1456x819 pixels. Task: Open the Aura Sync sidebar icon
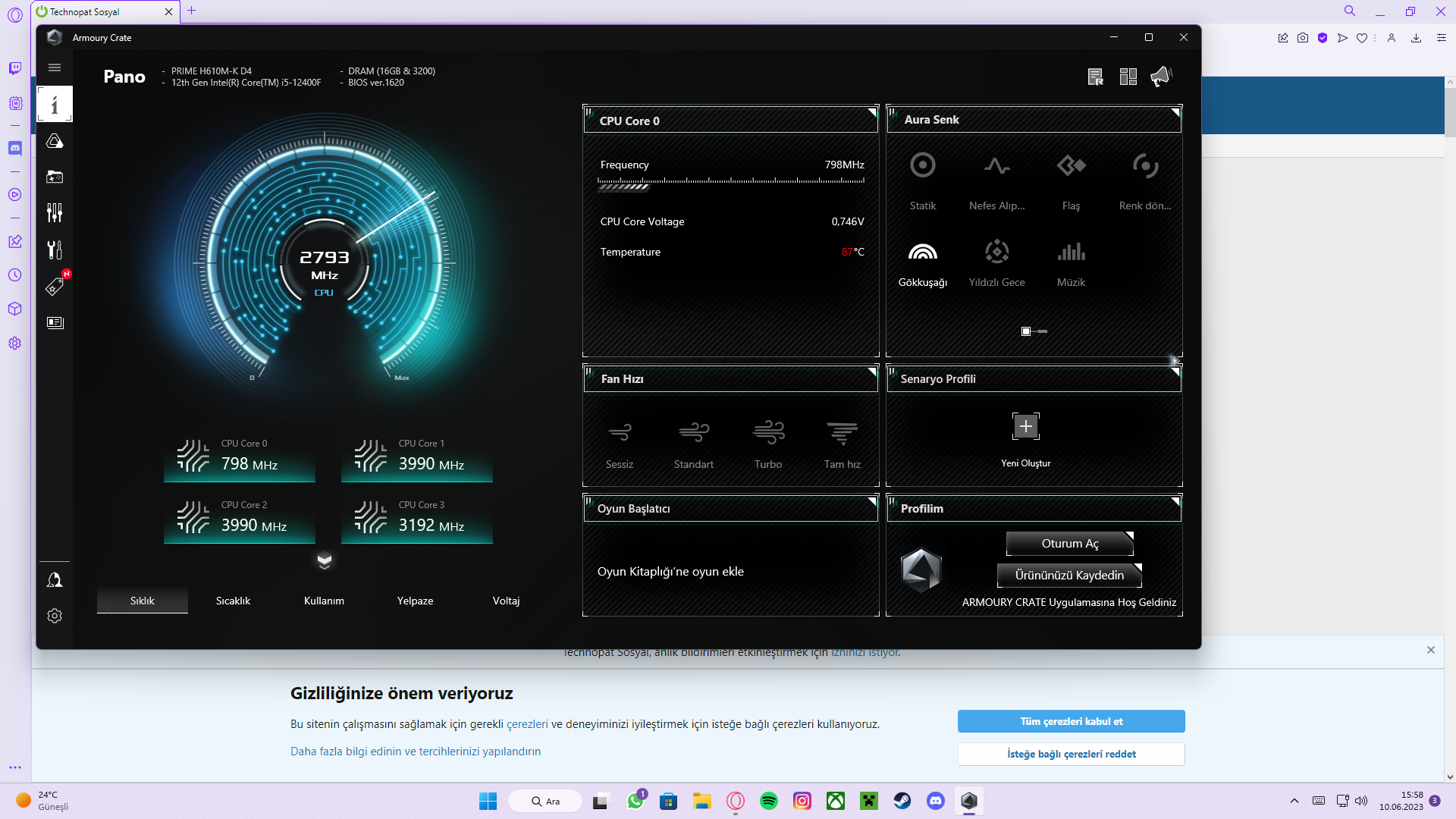[55, 142]
